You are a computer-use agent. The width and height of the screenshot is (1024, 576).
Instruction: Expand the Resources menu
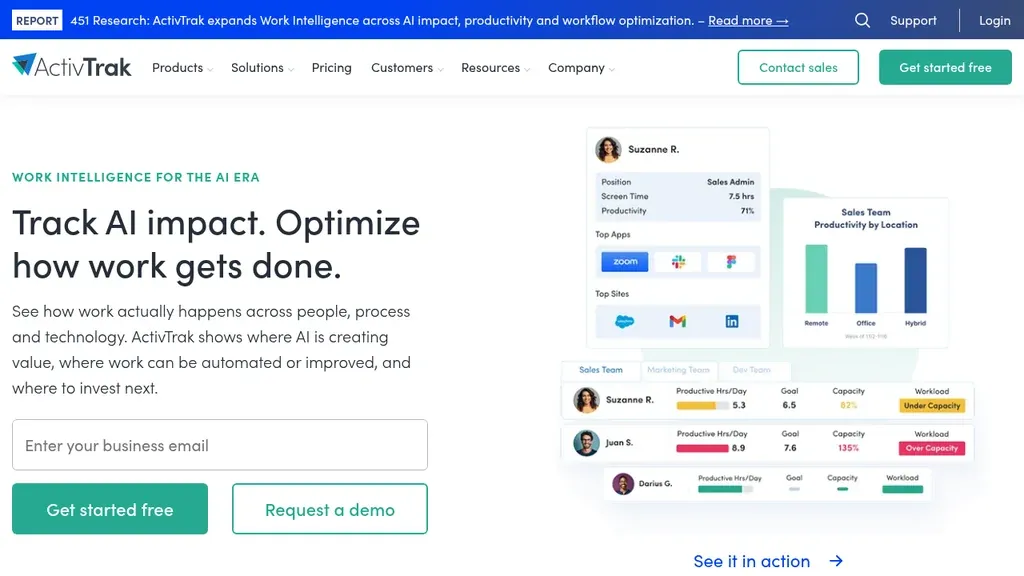495,68
